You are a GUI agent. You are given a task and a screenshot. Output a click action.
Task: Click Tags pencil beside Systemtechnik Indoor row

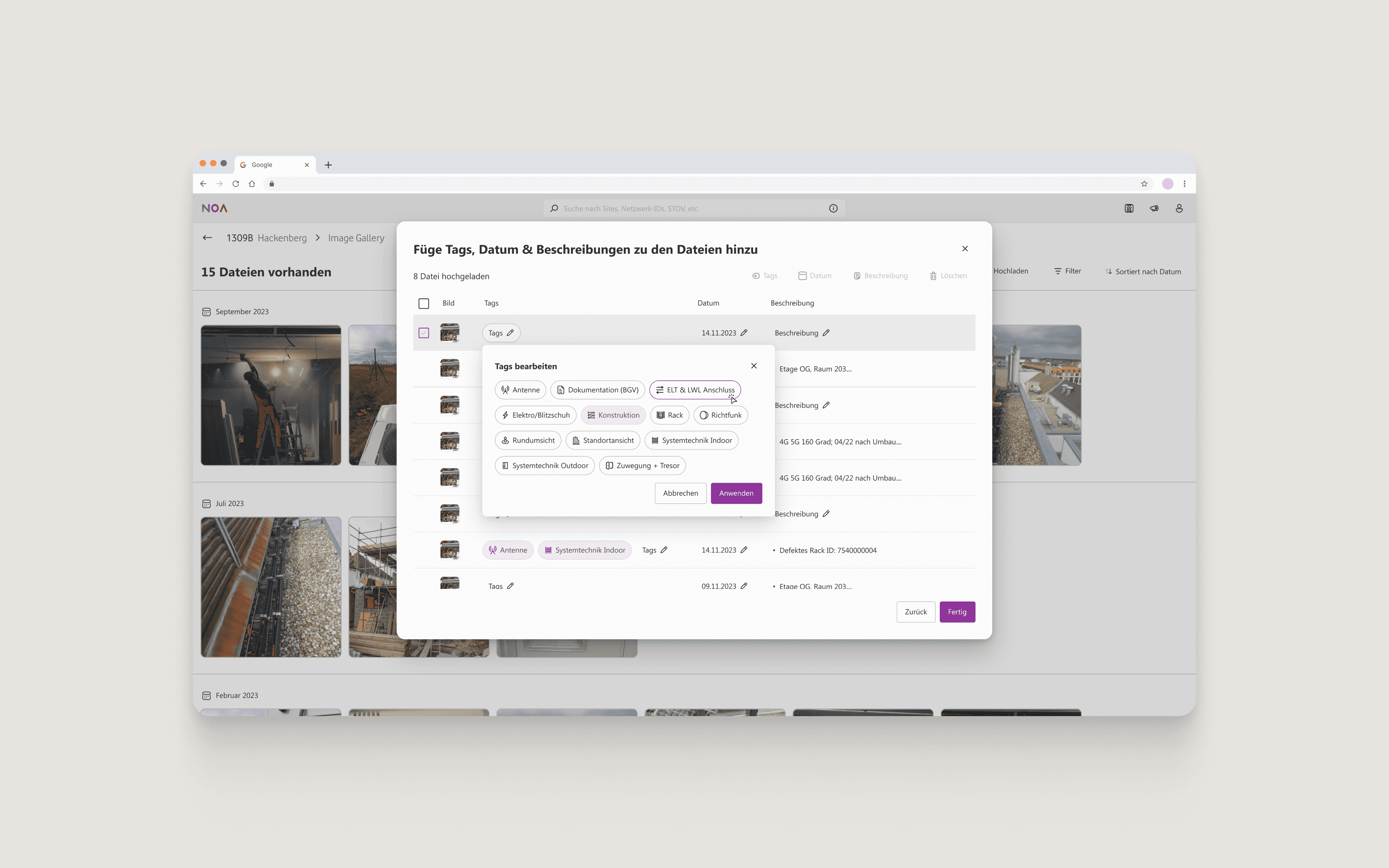point(664,550)
